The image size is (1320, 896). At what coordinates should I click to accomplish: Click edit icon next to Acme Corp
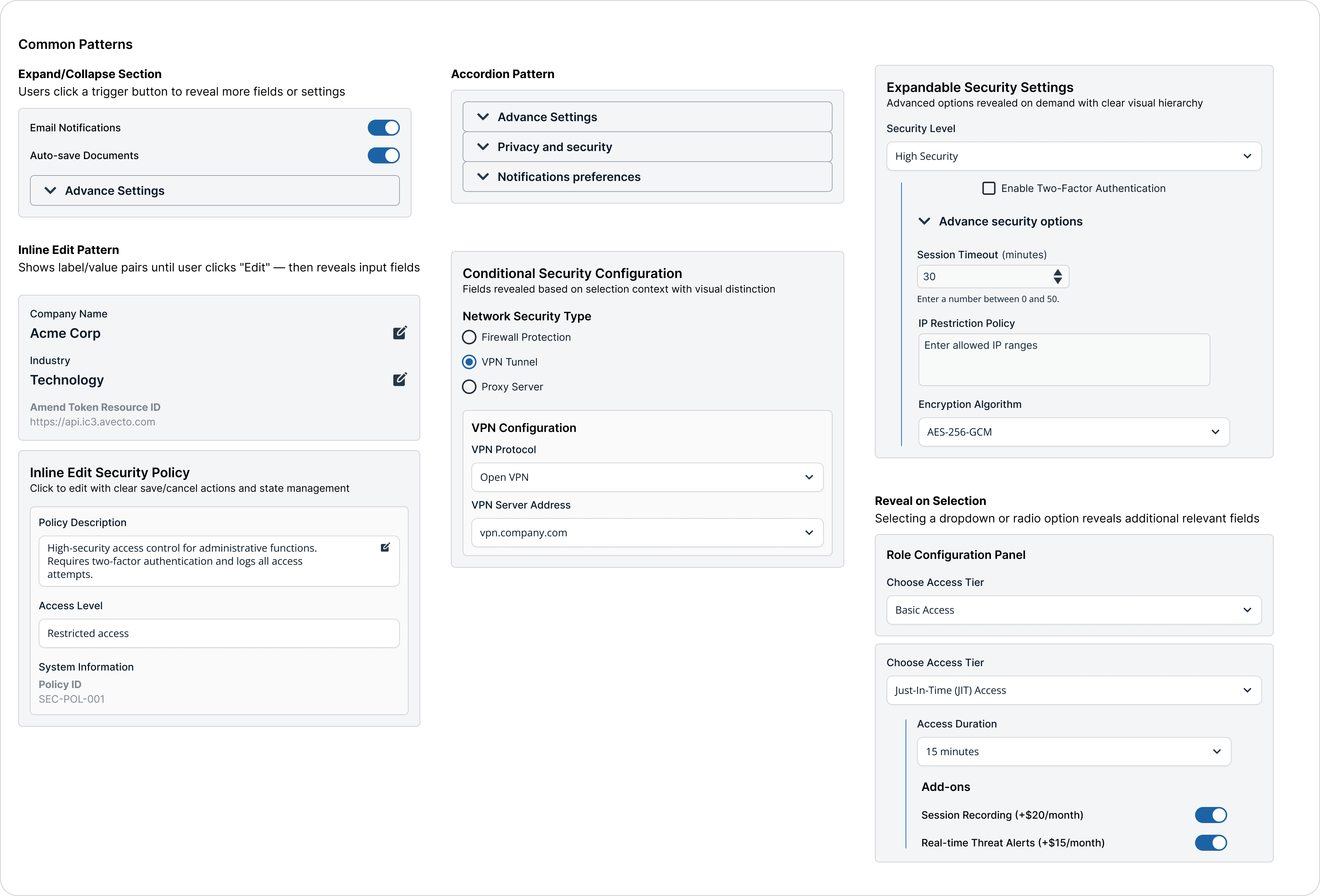399,333
